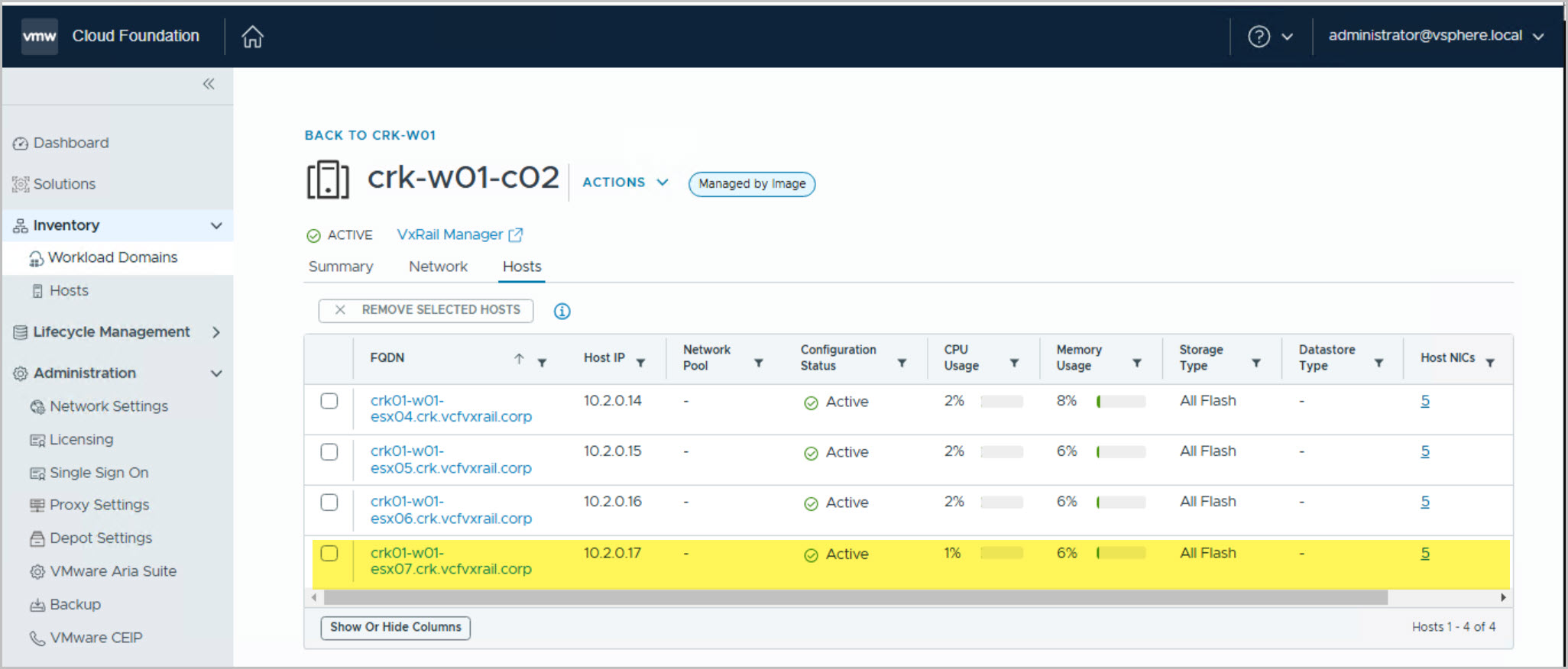Select checkbox for host esx04

(329, 401)
